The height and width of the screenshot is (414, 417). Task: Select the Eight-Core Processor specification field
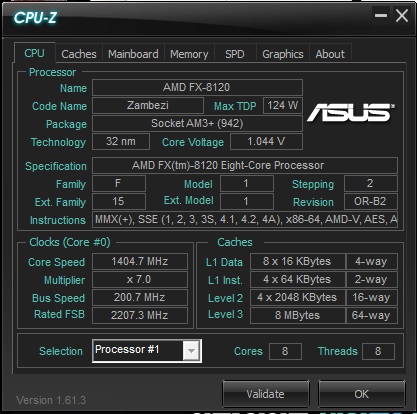pyautogui.click(x=245, y=165)
